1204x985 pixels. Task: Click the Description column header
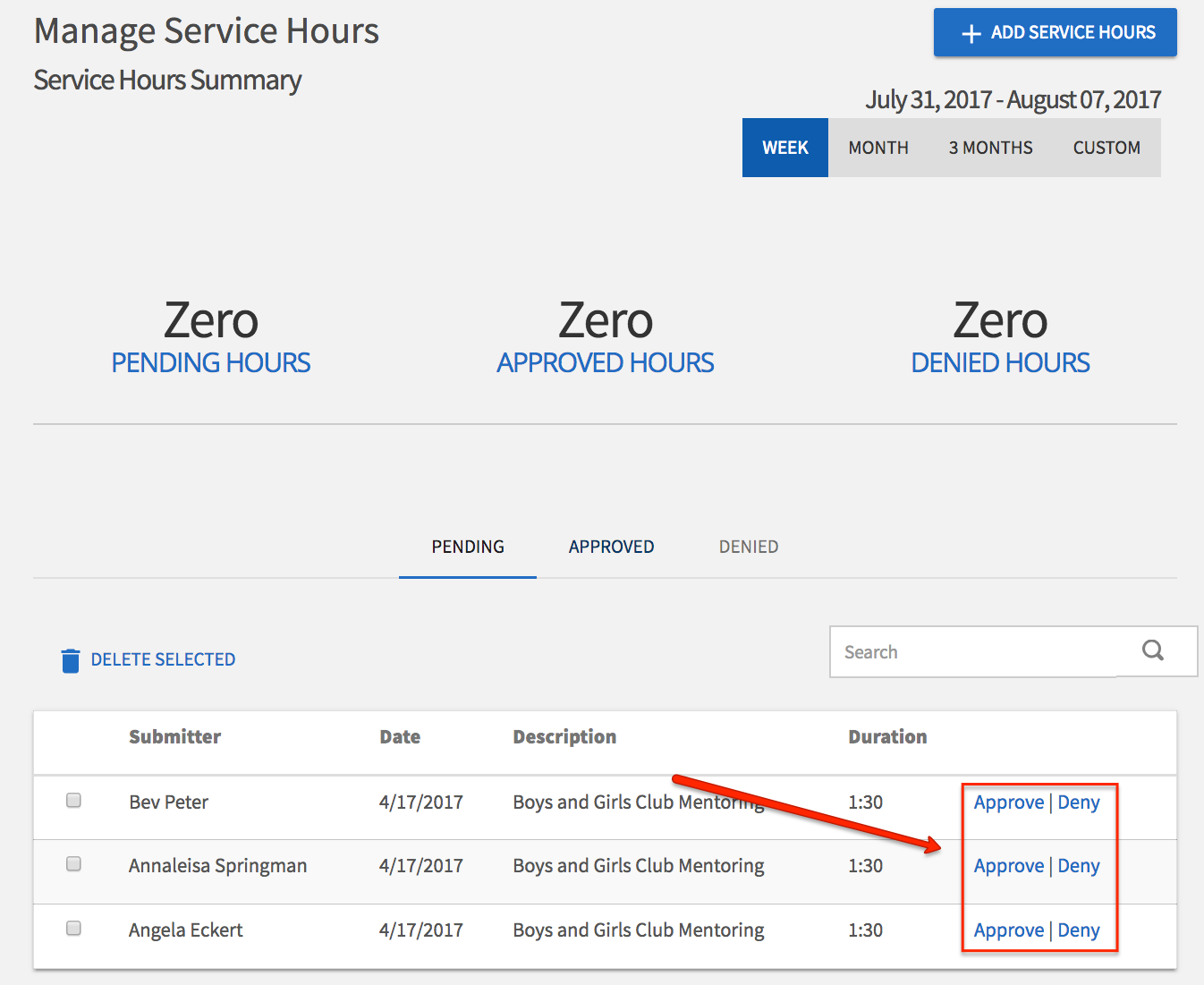click(x=564, y=737)
